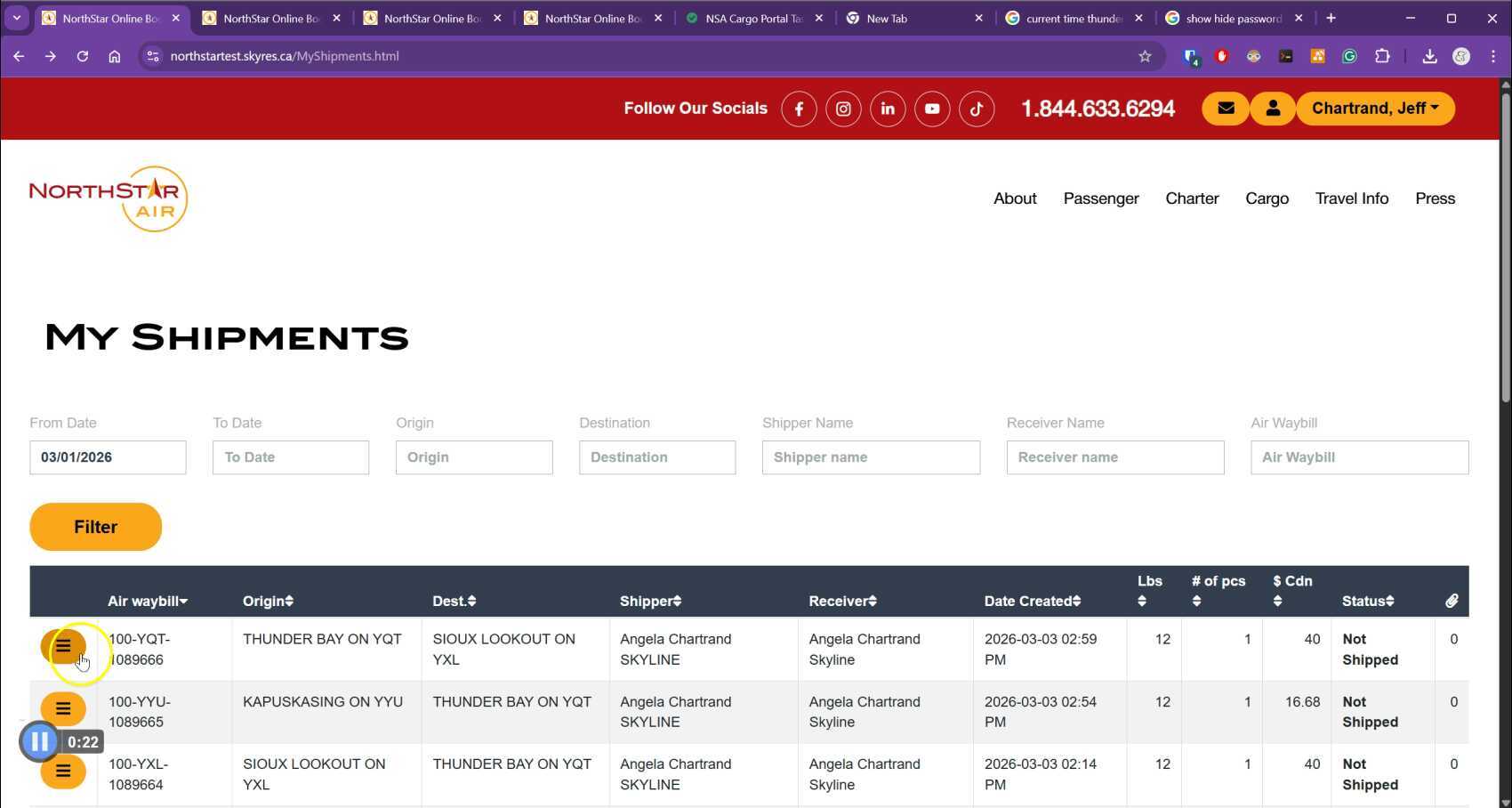This screenshot has height=808, width=1512.
Task: Click the user profile icon button
Action: [1273, 109]
